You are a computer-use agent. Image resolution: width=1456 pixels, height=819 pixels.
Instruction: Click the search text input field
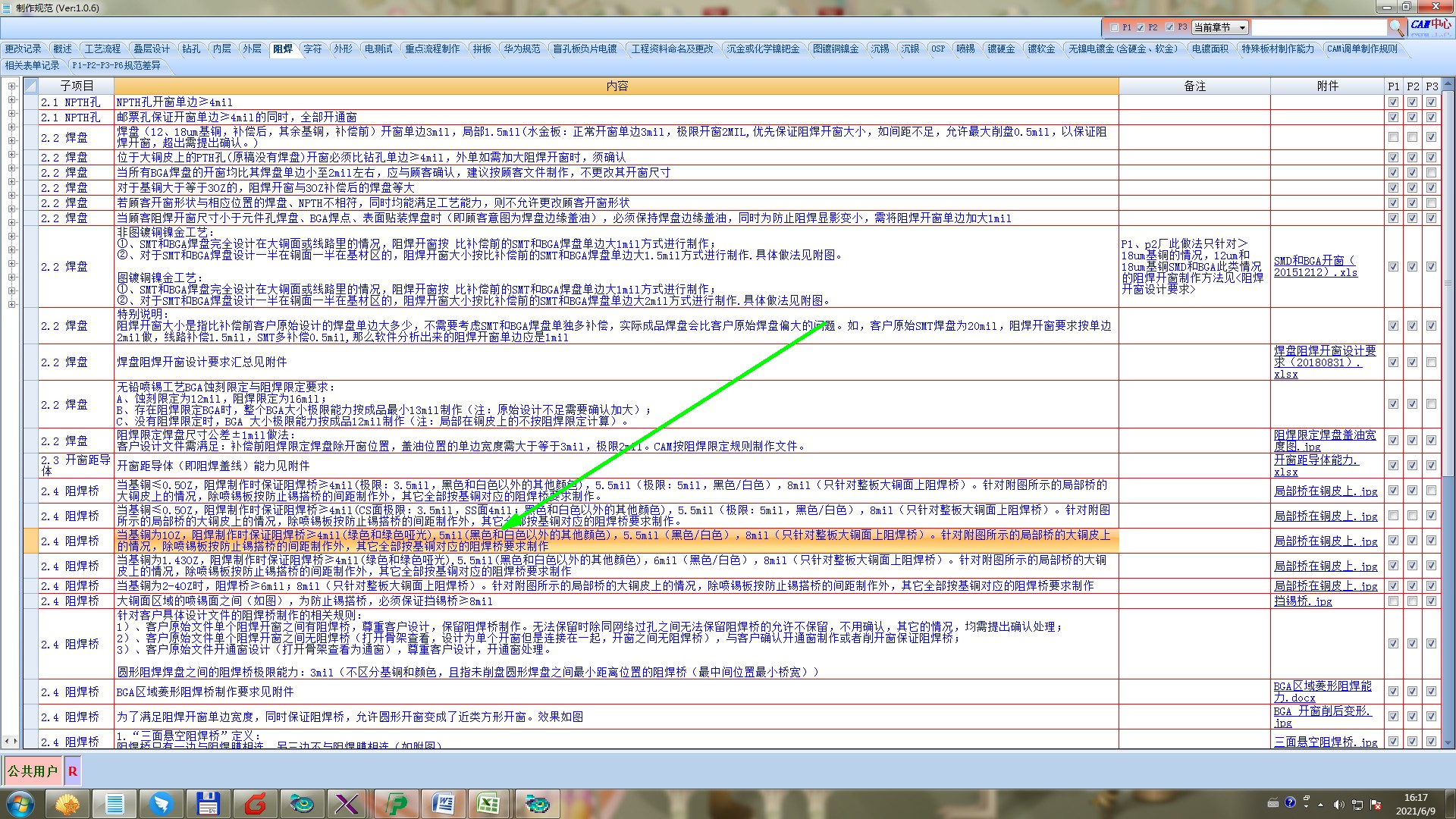[1318, 27]
